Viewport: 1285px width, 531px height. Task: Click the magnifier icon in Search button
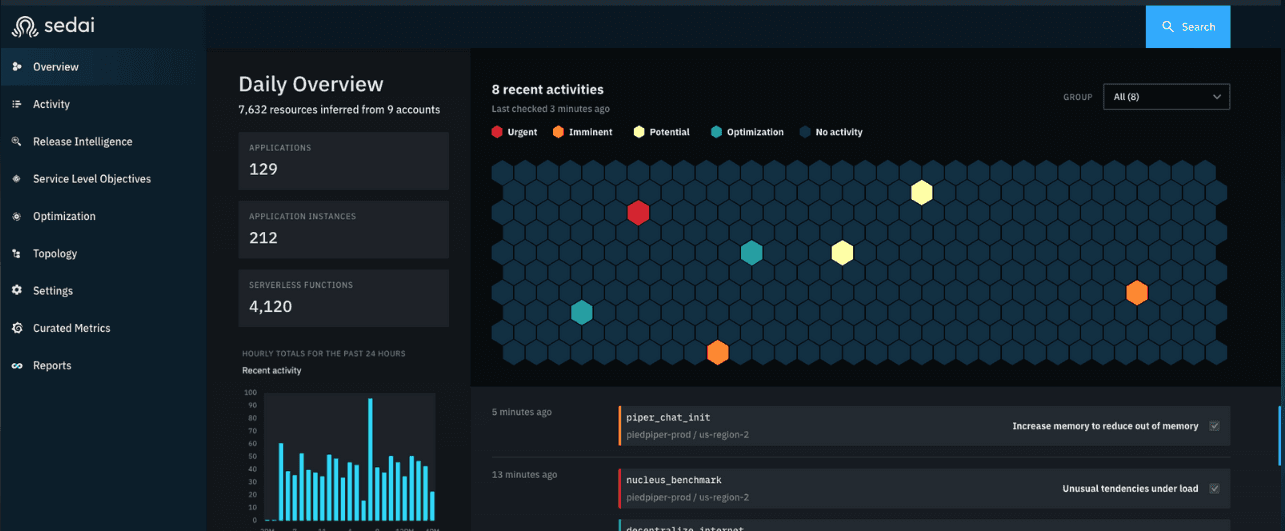pyautogui.click(x=1167, y=27)
